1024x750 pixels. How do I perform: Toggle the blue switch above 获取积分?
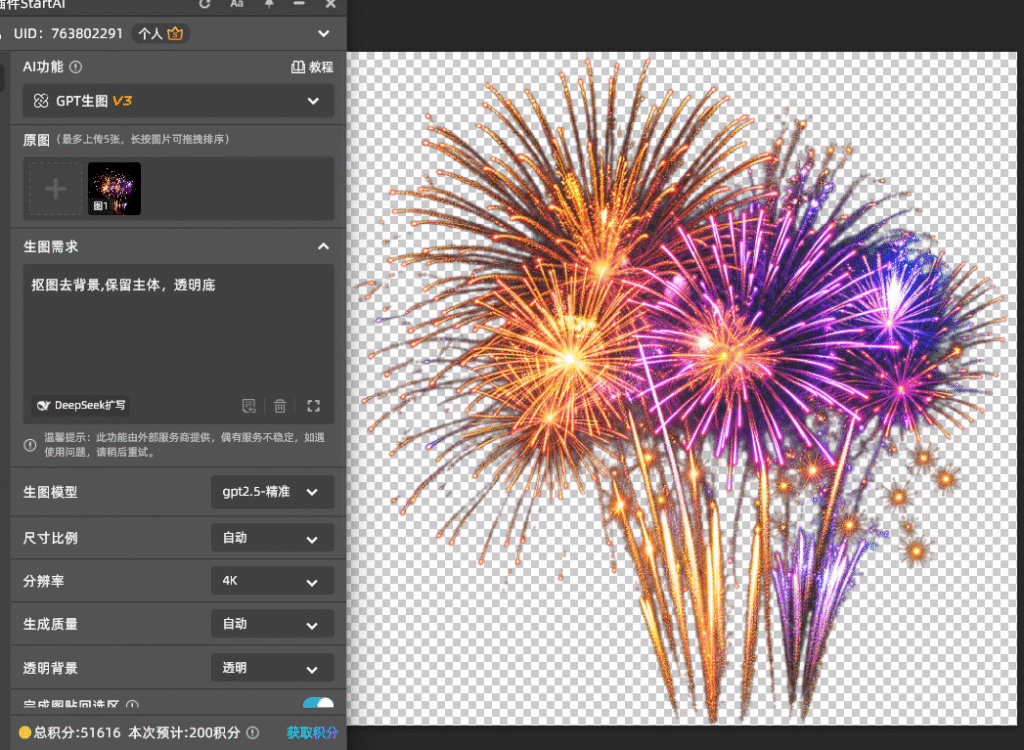click(x=318, y=703)
